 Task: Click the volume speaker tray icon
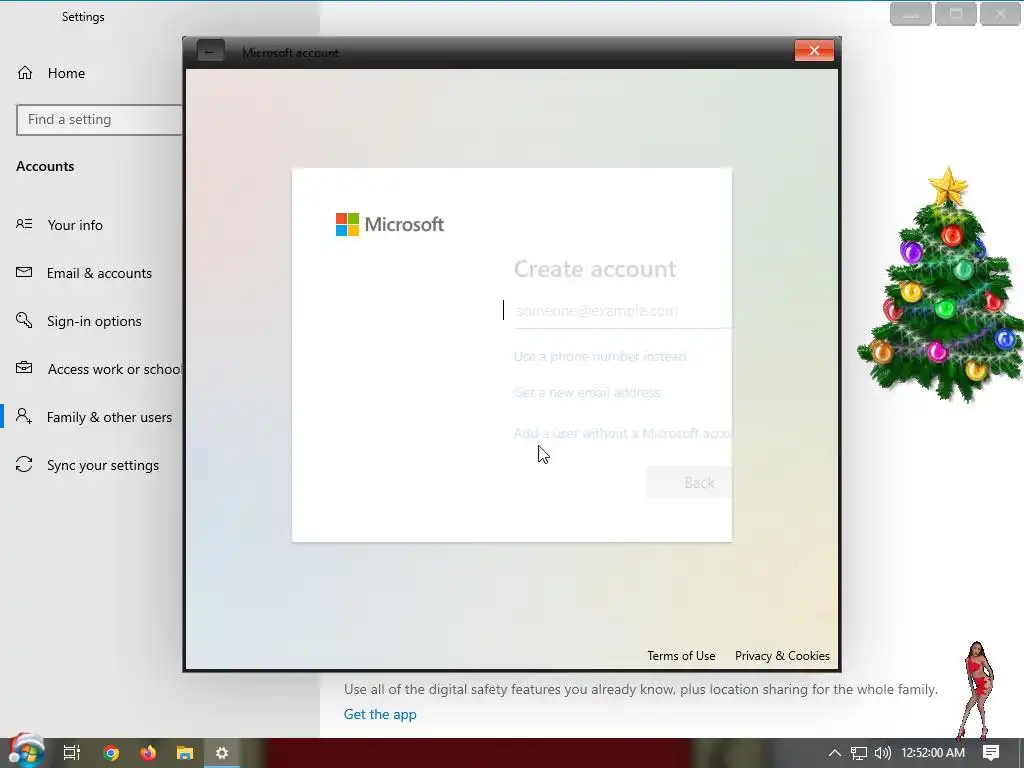(882, 753)
